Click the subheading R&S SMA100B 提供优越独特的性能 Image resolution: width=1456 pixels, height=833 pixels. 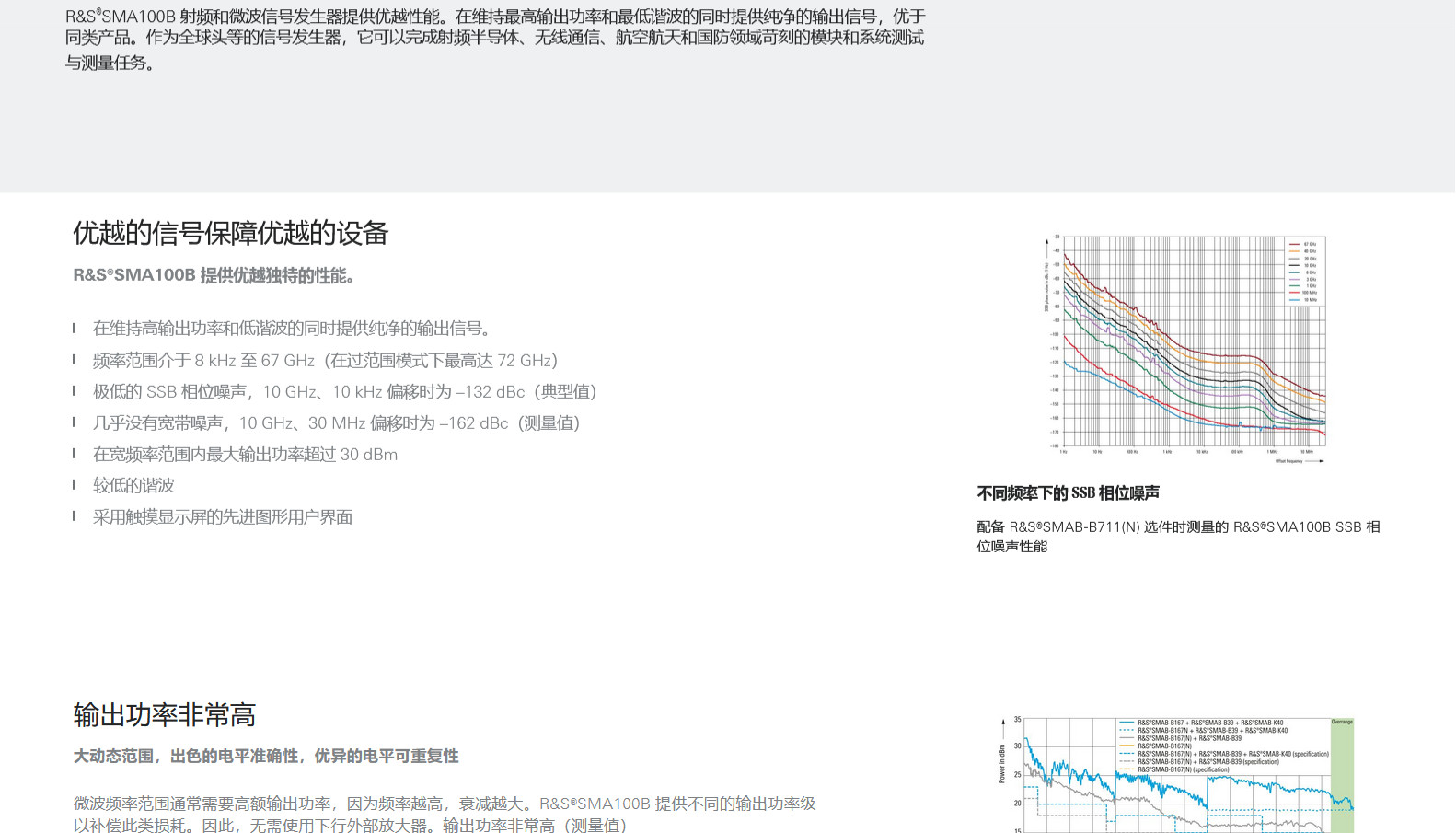(214, 276)
